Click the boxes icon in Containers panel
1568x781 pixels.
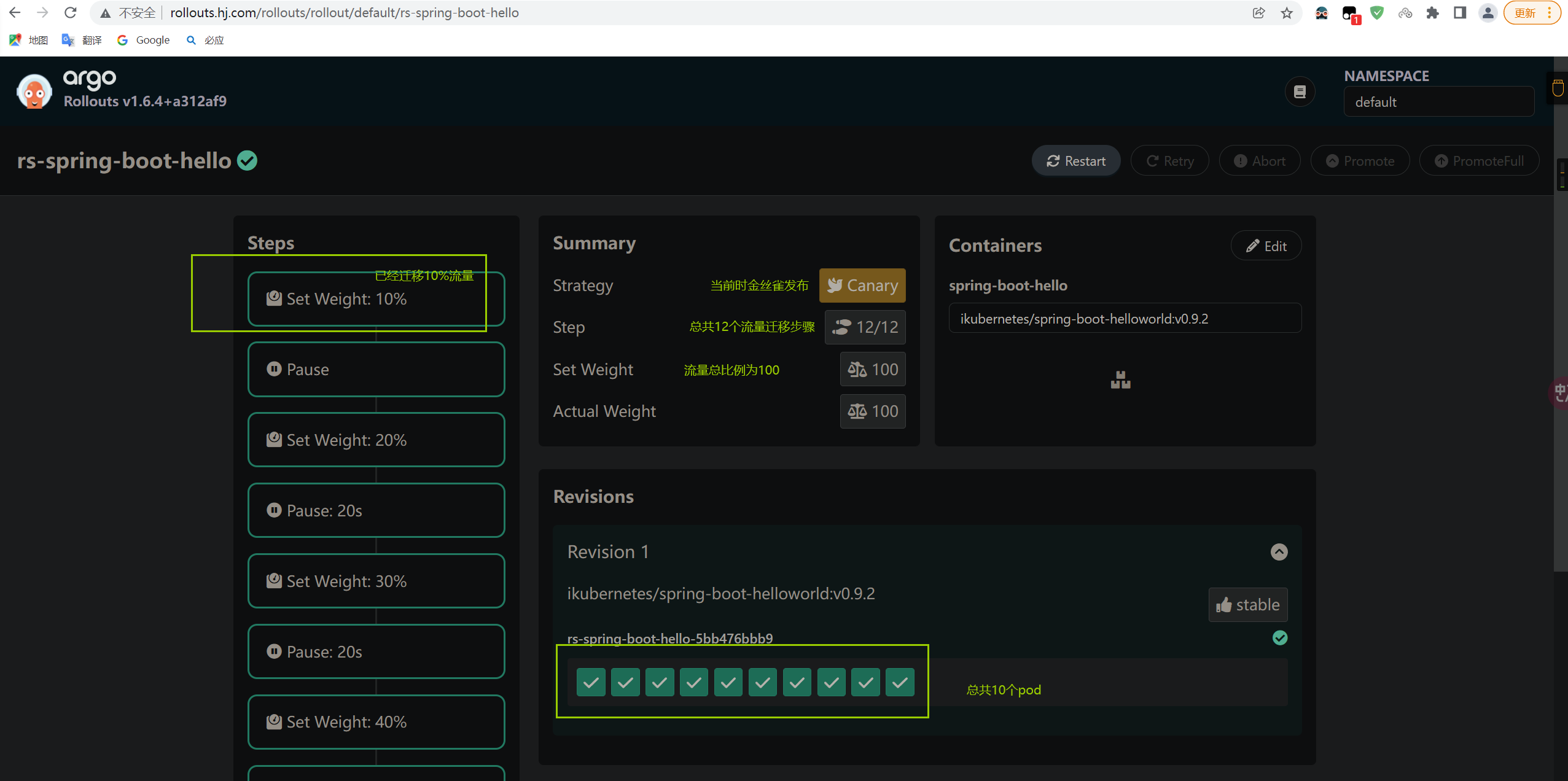pyautogui.click(x=1121, y=380)
